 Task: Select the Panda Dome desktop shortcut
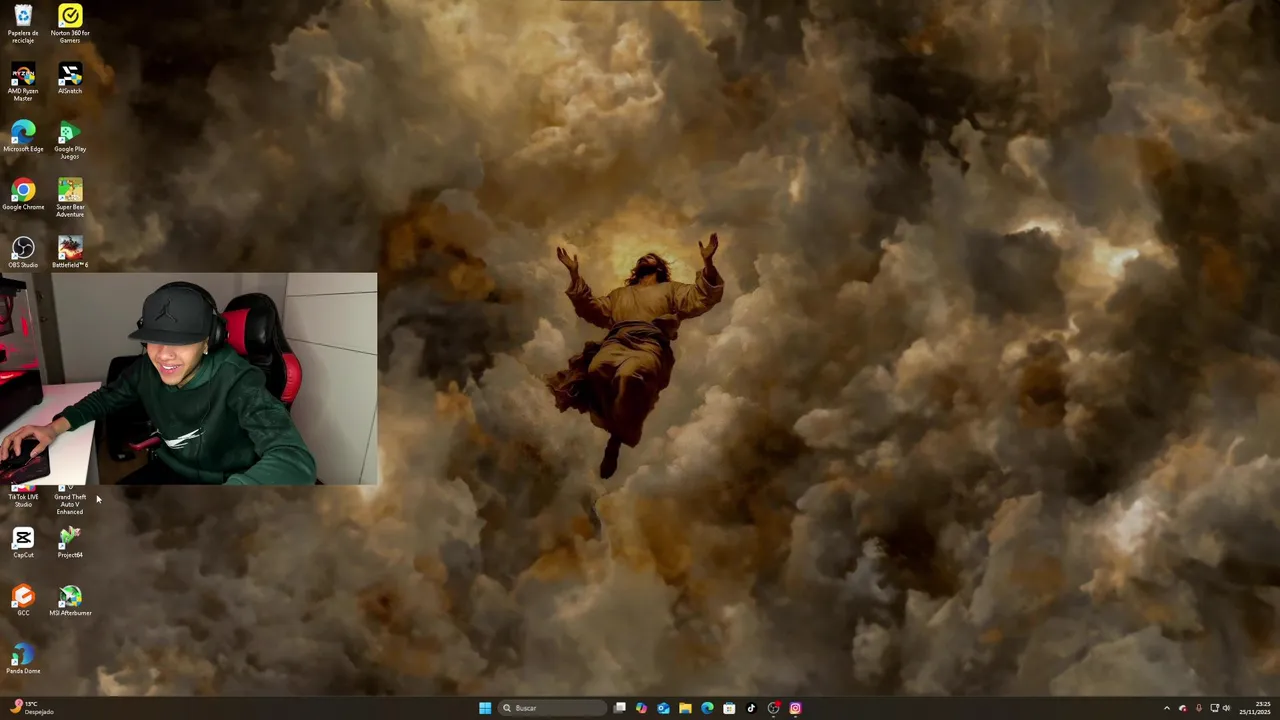pos(23,659)
